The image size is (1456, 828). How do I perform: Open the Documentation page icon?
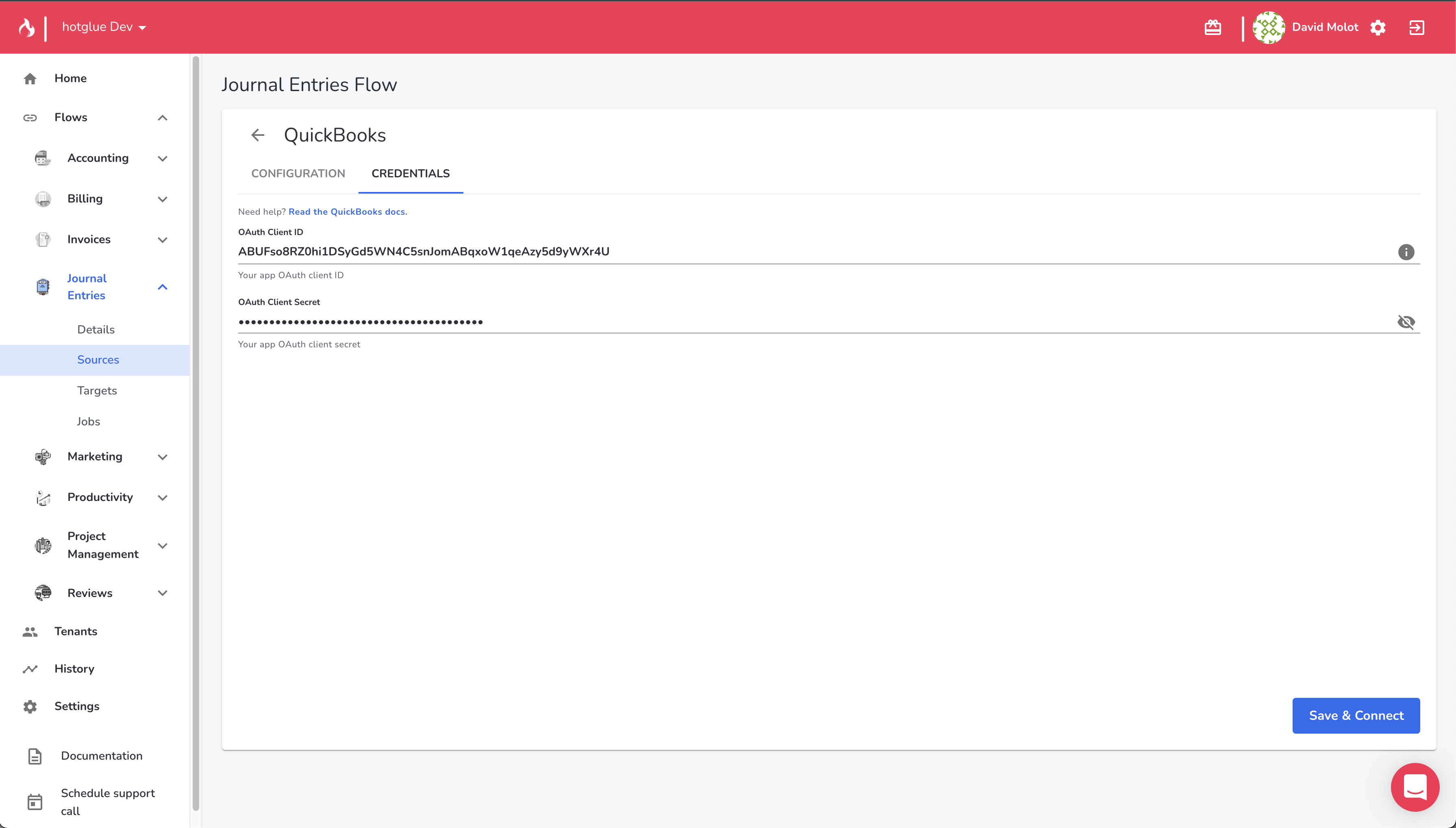pos(35,756)
